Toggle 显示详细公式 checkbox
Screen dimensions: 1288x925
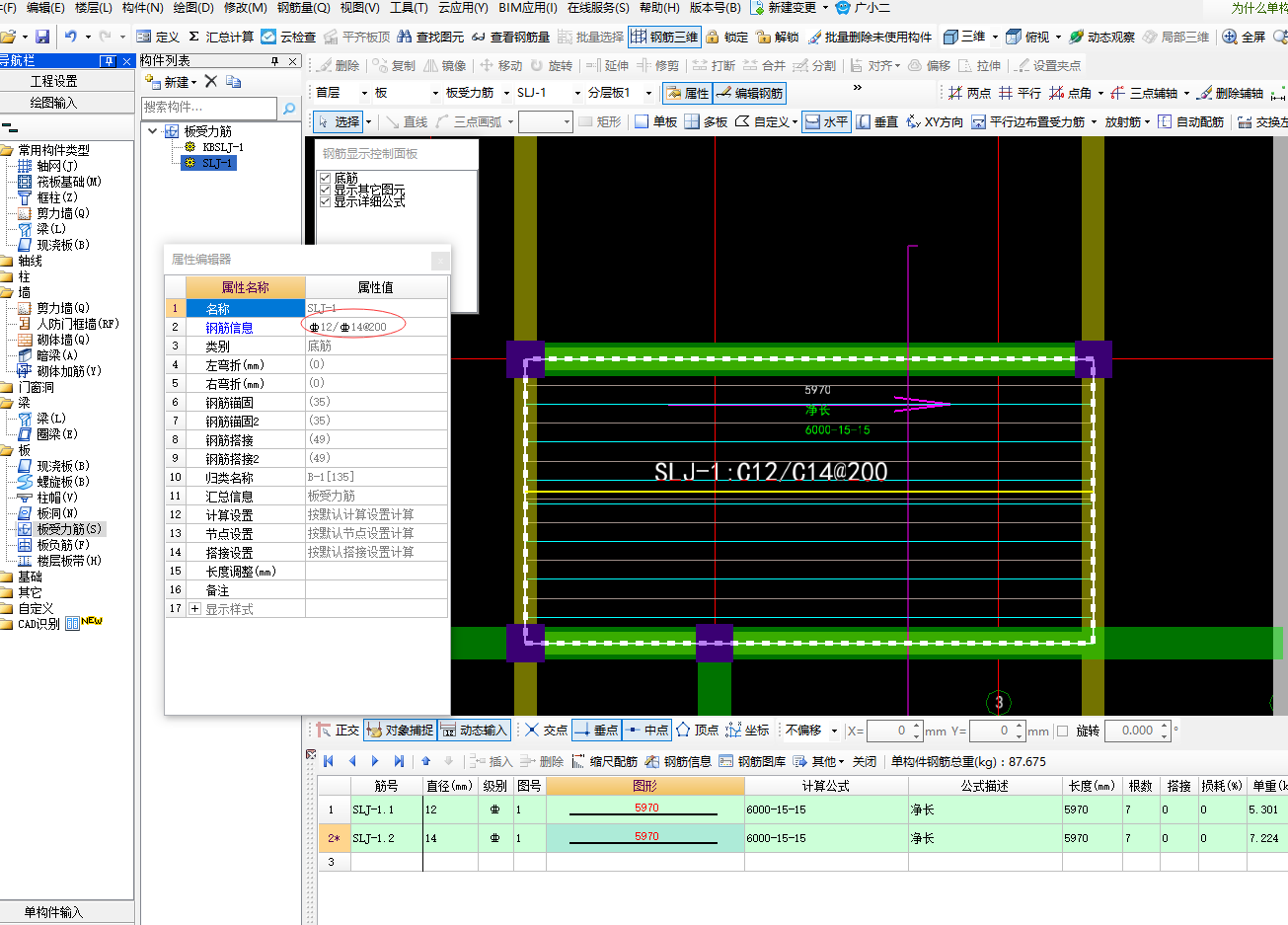tap(325, 201)
